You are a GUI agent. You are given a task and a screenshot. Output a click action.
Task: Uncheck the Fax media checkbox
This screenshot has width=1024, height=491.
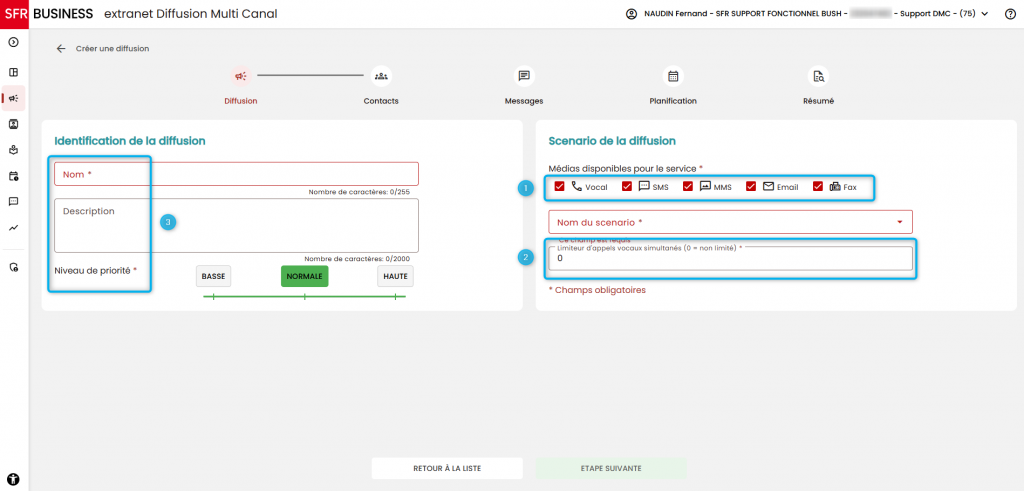tap(818, 187)
